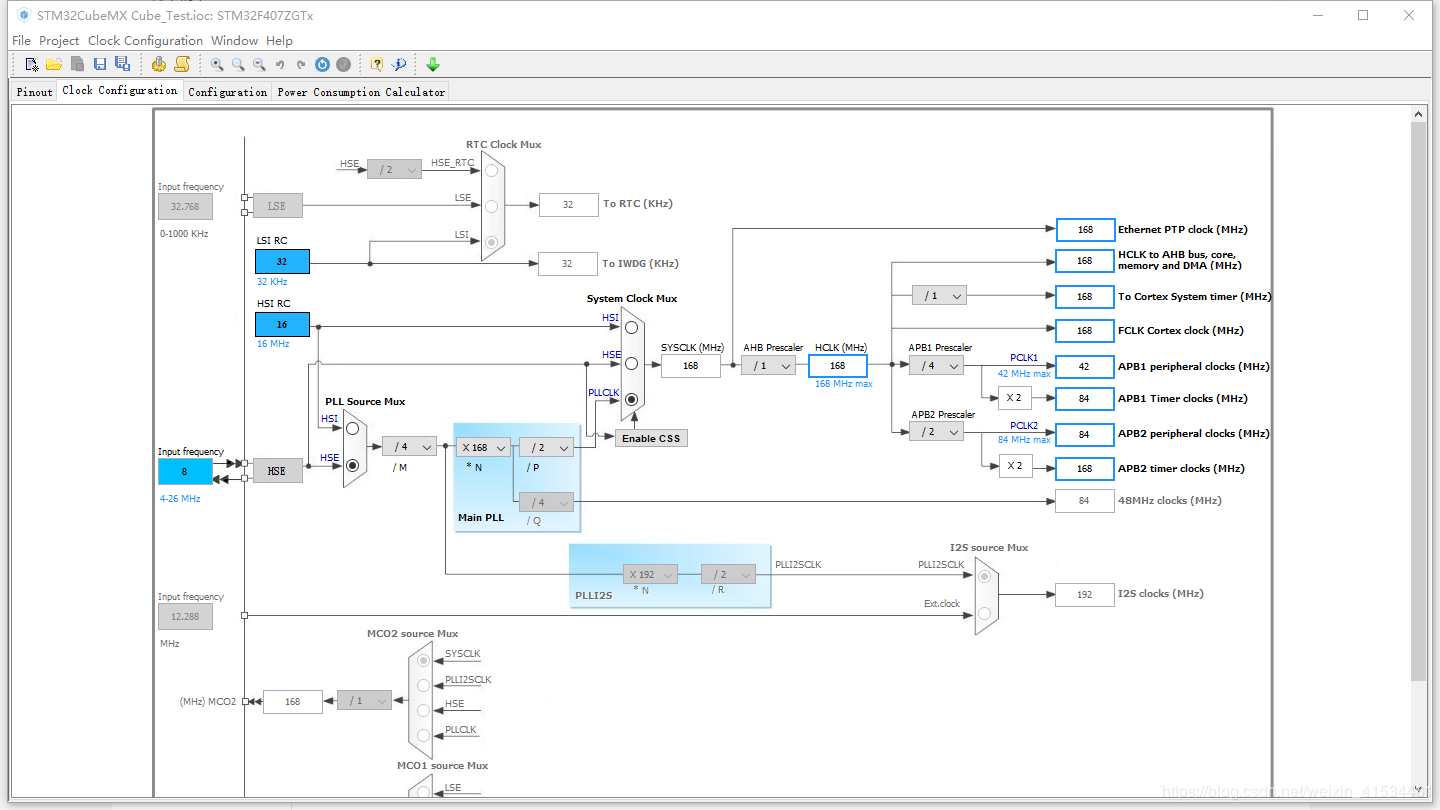Open the Clock Configuration menu
Viewport: 1440px width, 810px height.
click(145, 41)
